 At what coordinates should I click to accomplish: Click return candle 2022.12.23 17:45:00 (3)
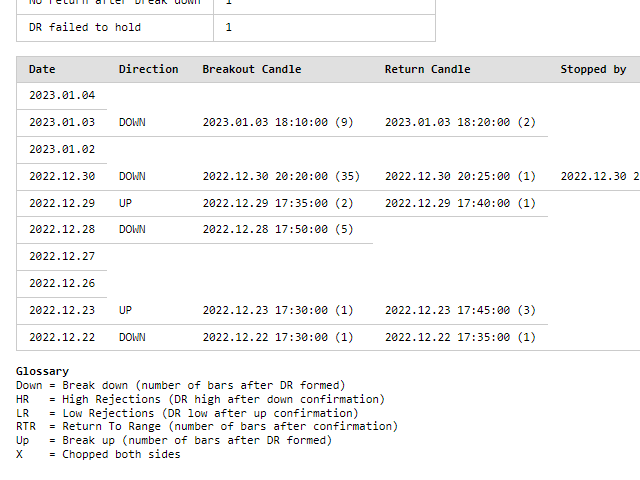pos(460,310)
